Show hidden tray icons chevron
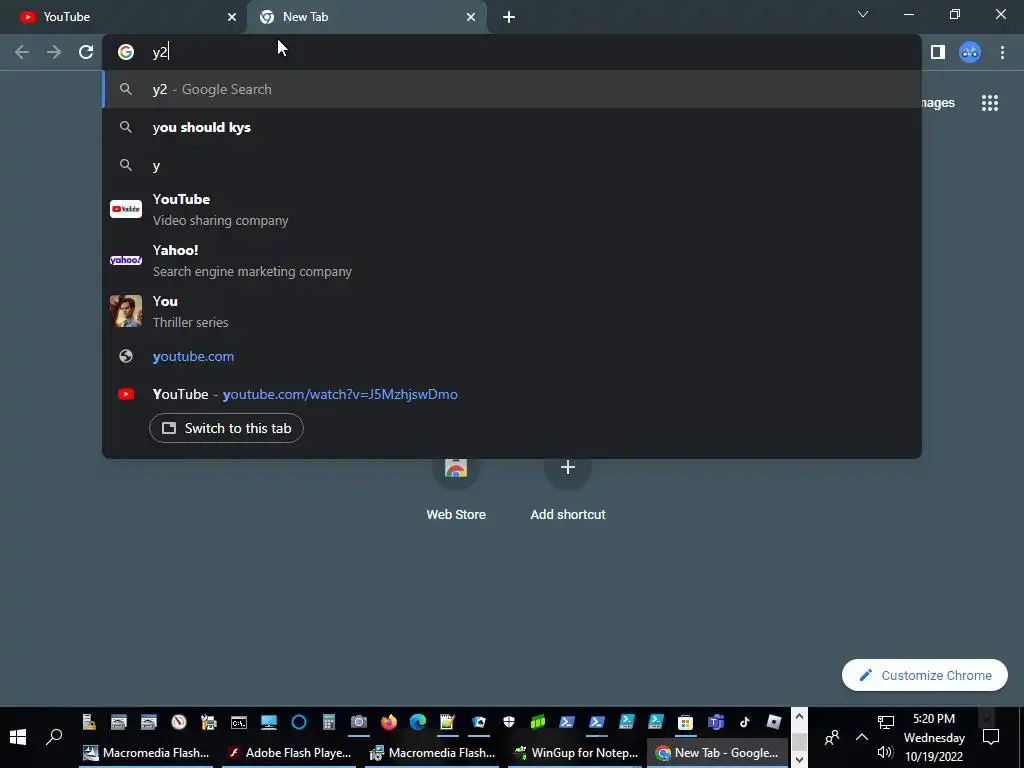 tap(862, 737)
